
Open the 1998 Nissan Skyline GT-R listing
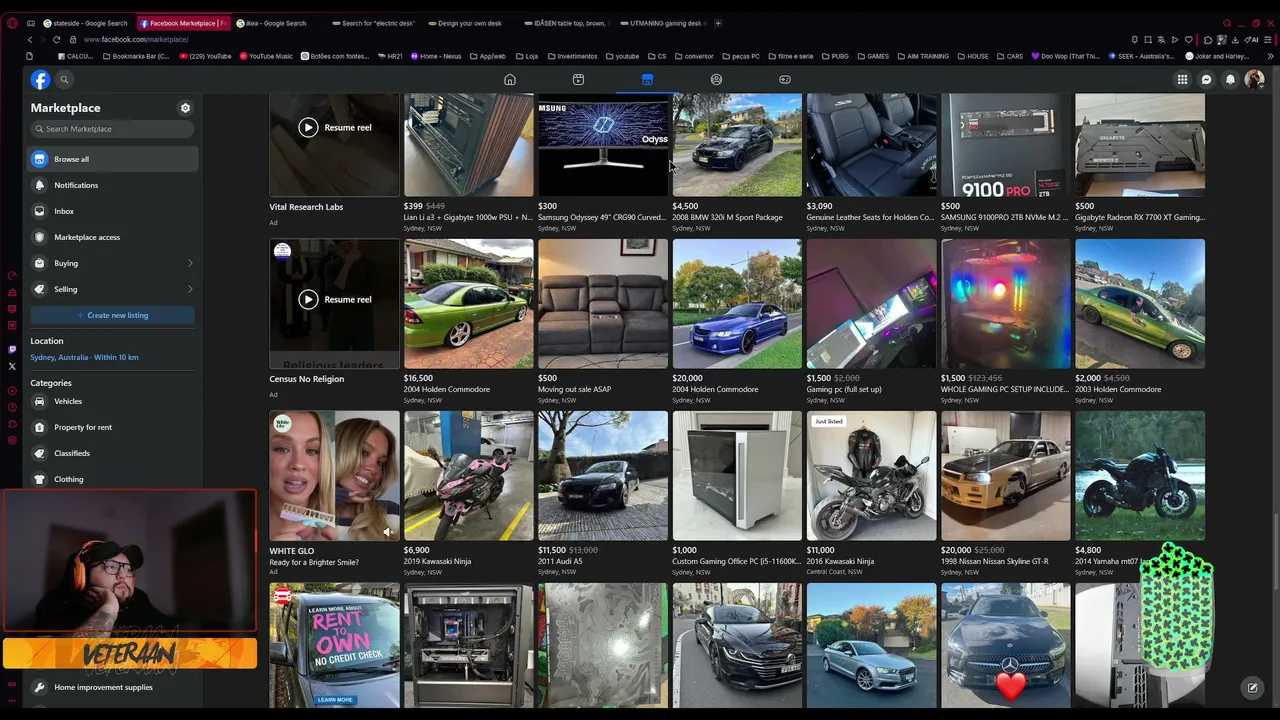tap(1006, 494)
